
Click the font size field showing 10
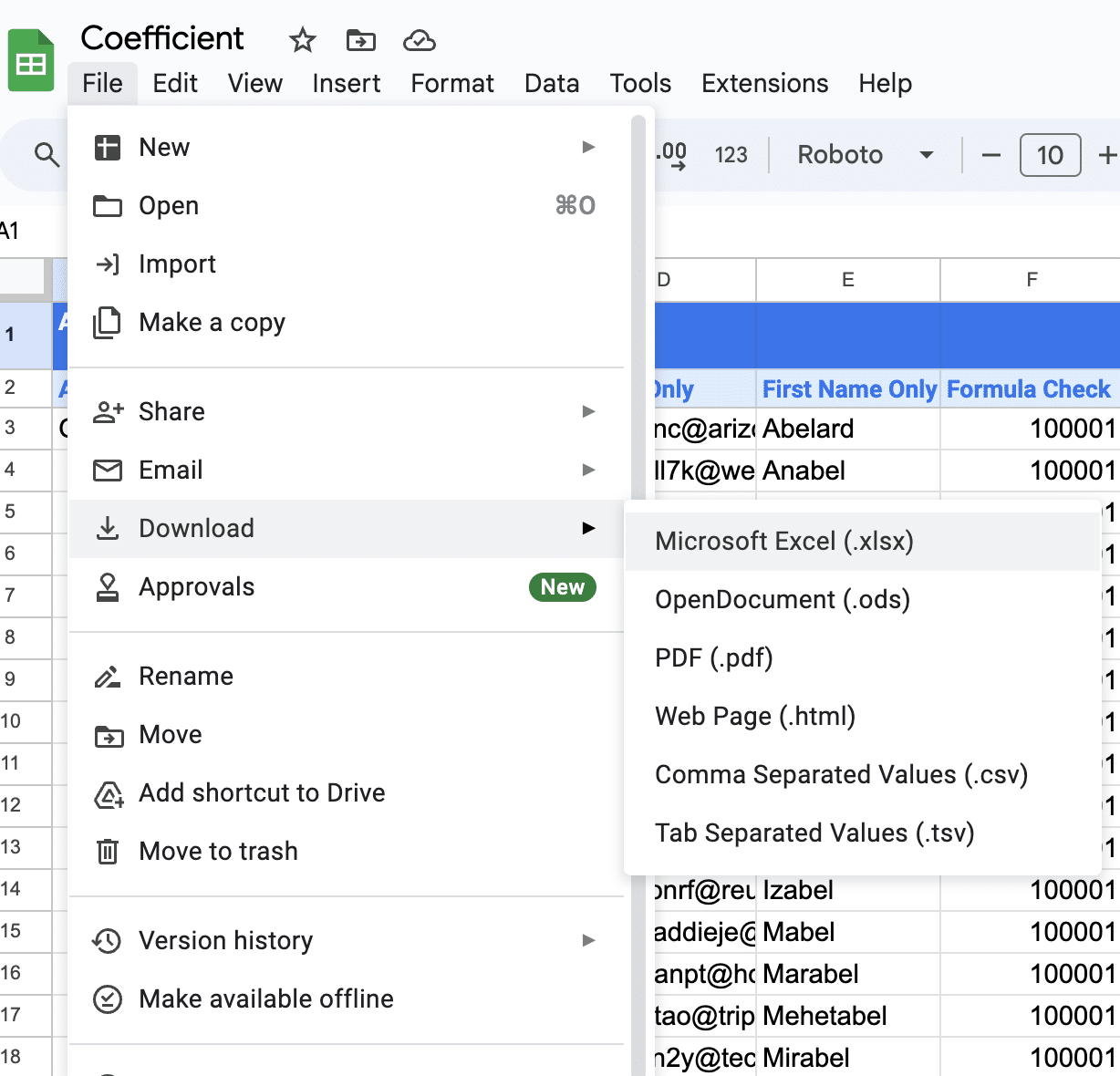tap(1050, 155)
